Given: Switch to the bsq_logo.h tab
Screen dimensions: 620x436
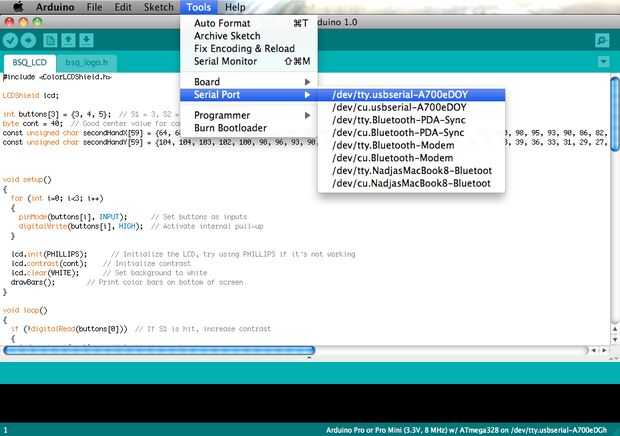Looking at the screenshot, I should coord(87,62).
